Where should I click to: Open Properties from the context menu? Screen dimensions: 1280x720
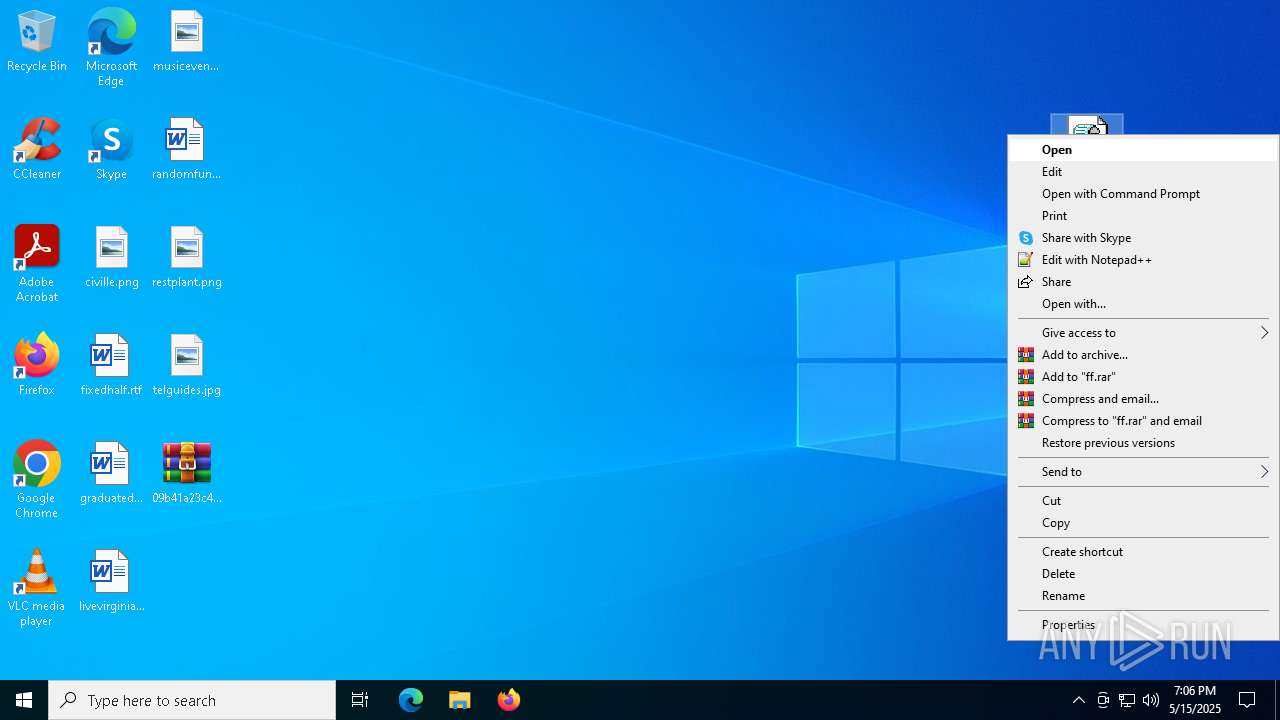[1143, 625]
